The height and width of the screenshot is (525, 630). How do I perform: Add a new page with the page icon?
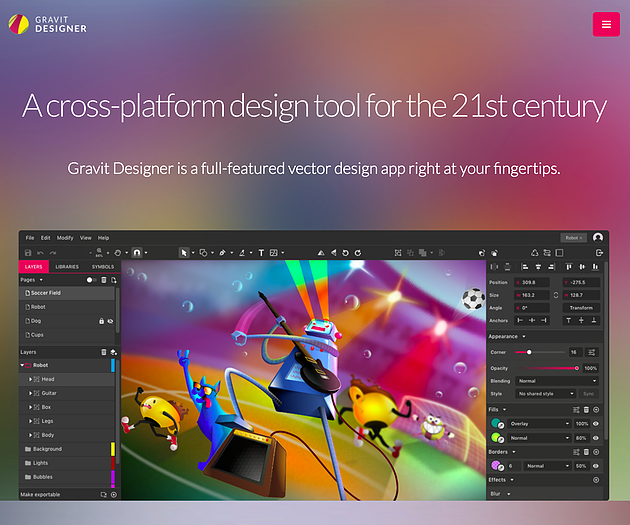coord(114,280)
